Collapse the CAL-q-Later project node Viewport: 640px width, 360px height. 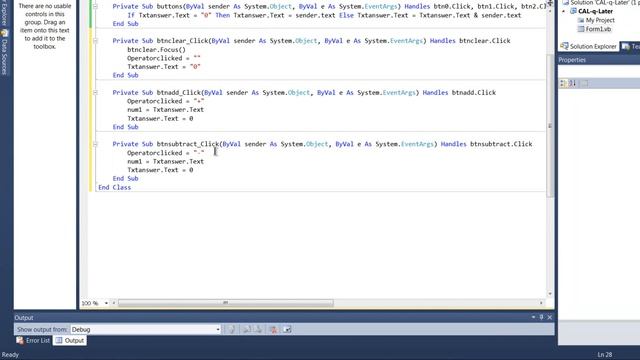(x=564, y=11)
